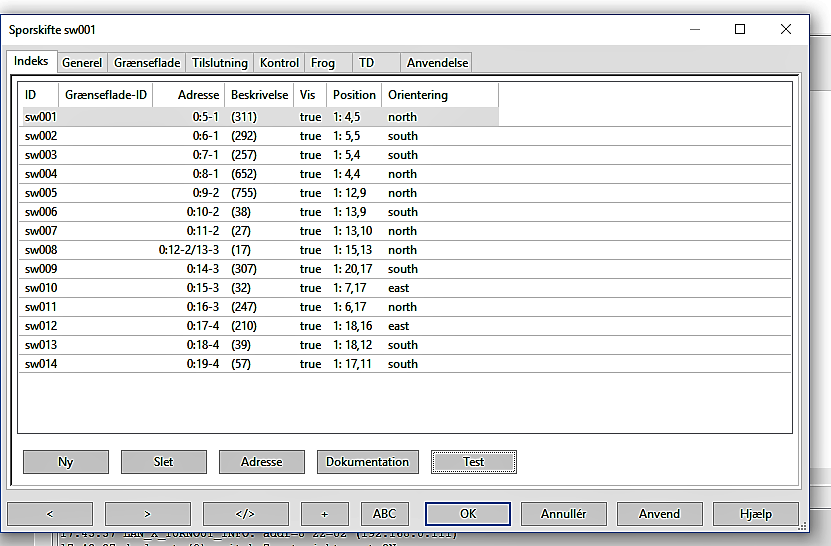Image resolution: width=831 pixels, height=546 pixels.
Task: Sort by the ID column header
Action: [39, 95]
